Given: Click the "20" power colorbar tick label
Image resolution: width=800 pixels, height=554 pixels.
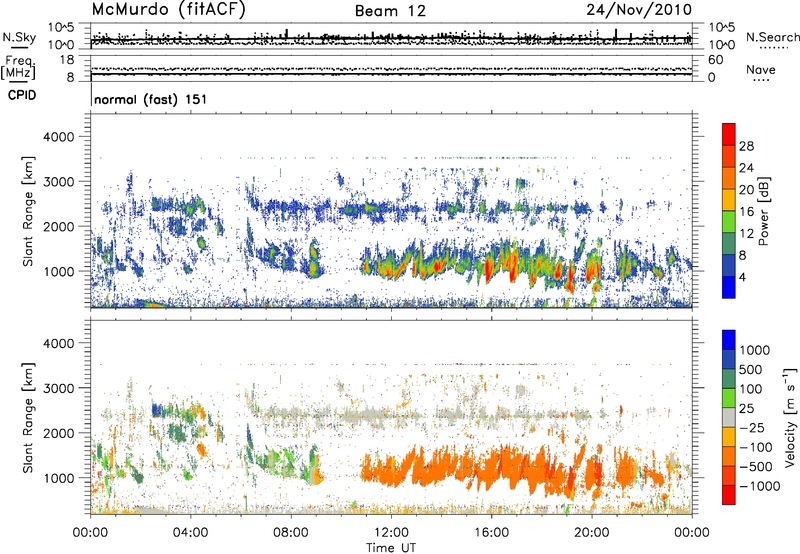Looking at the screenshot, I should pos(746,190).
